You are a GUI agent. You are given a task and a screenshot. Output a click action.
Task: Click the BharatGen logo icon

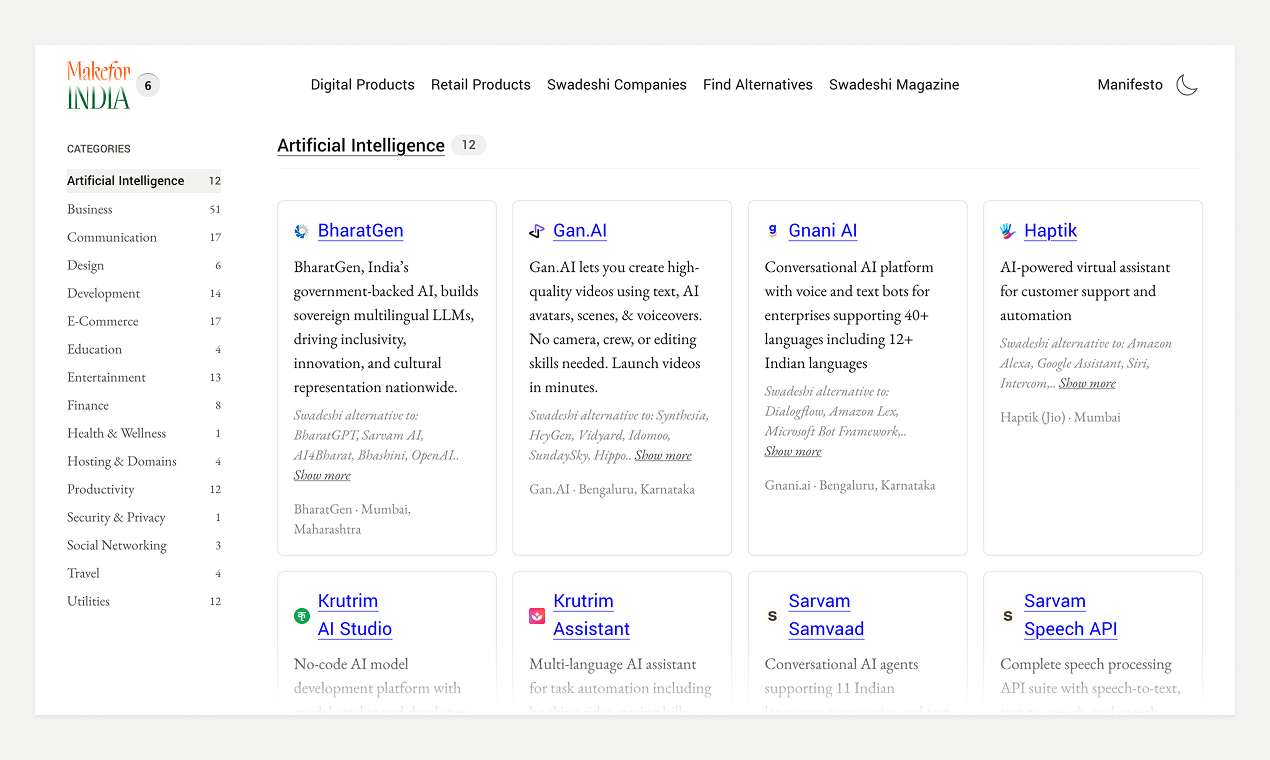tap(301, 231)
